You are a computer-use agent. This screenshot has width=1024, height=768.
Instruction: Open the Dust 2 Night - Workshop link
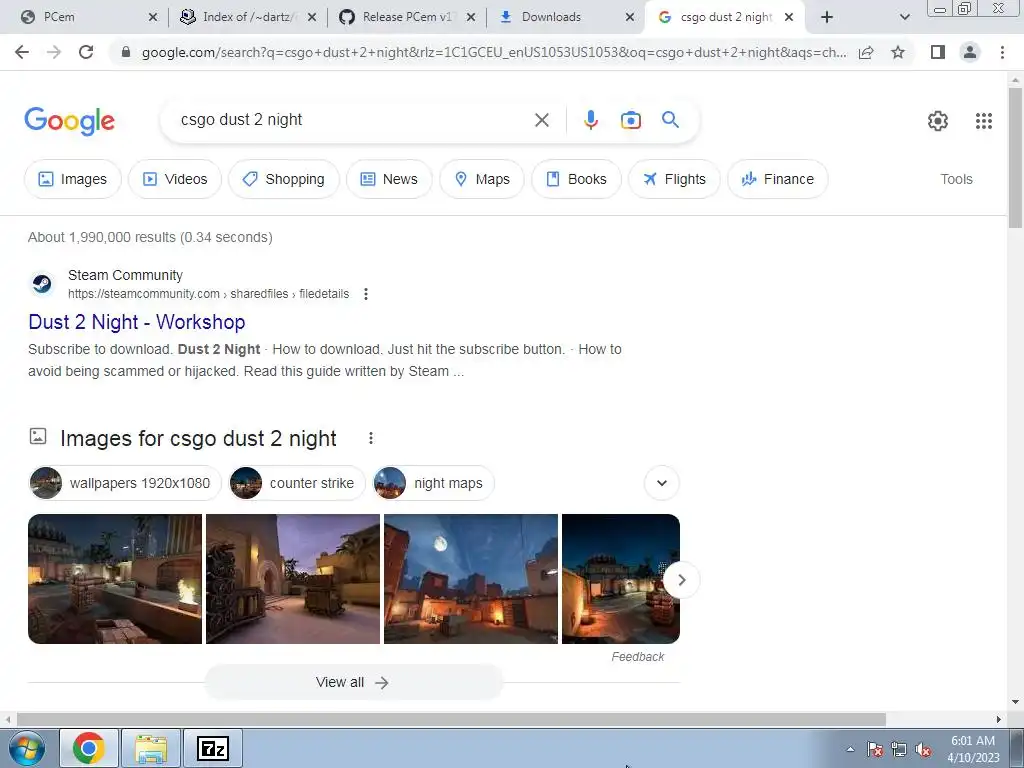(137, 323)
